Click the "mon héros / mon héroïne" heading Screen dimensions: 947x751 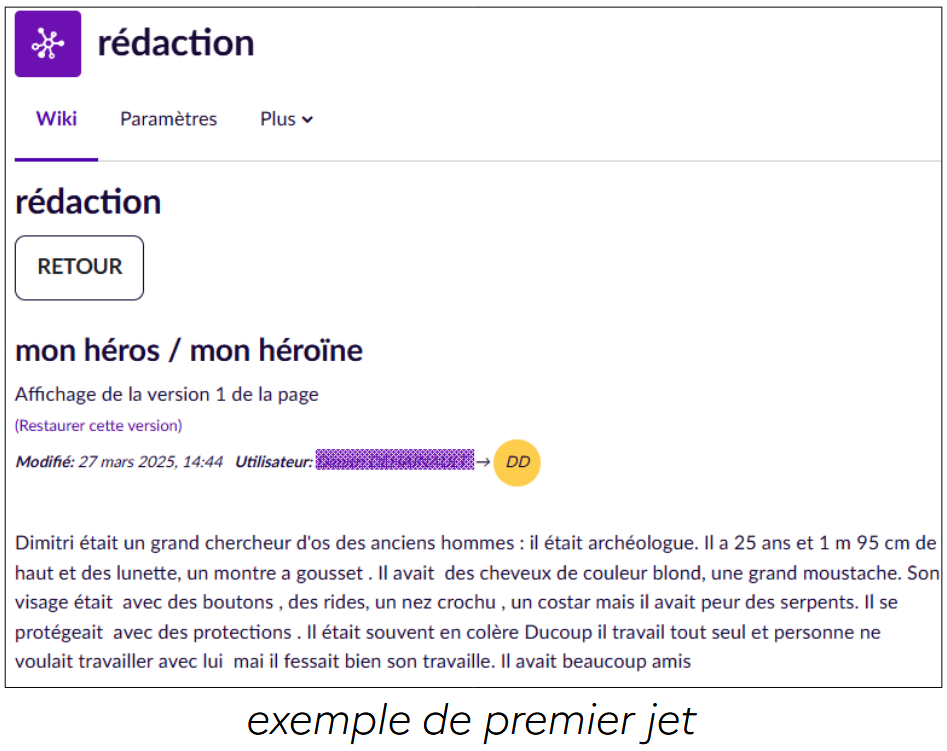tap(189, 351)
